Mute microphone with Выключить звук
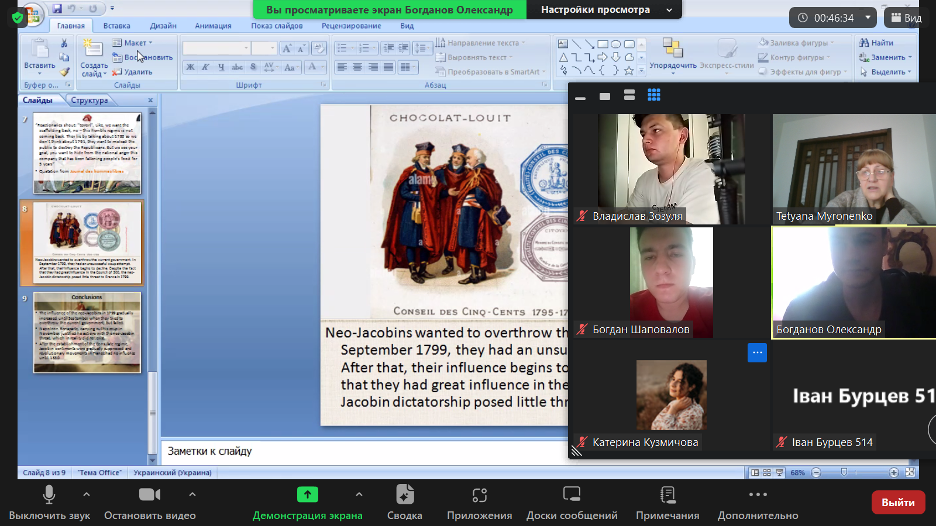 coord(49,494)
